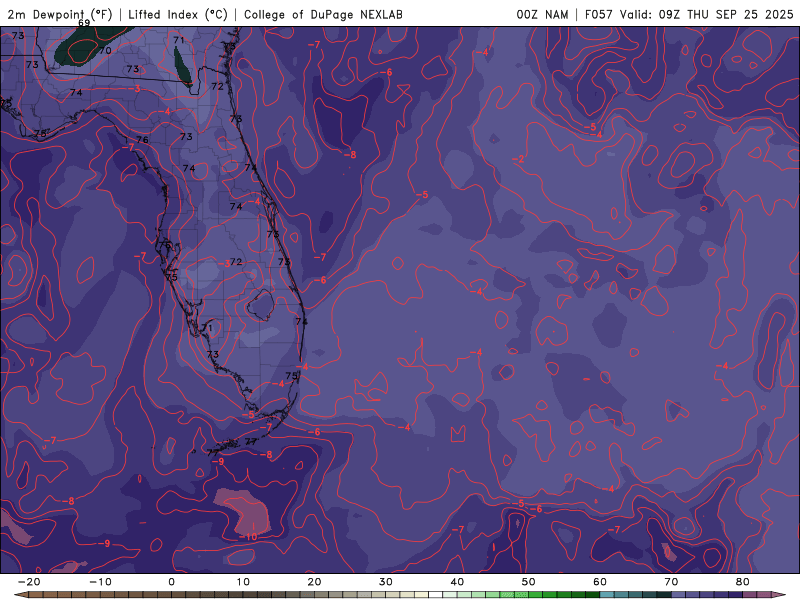Click the "2m Dewpoint (°F)" title text

coord(60,14)
